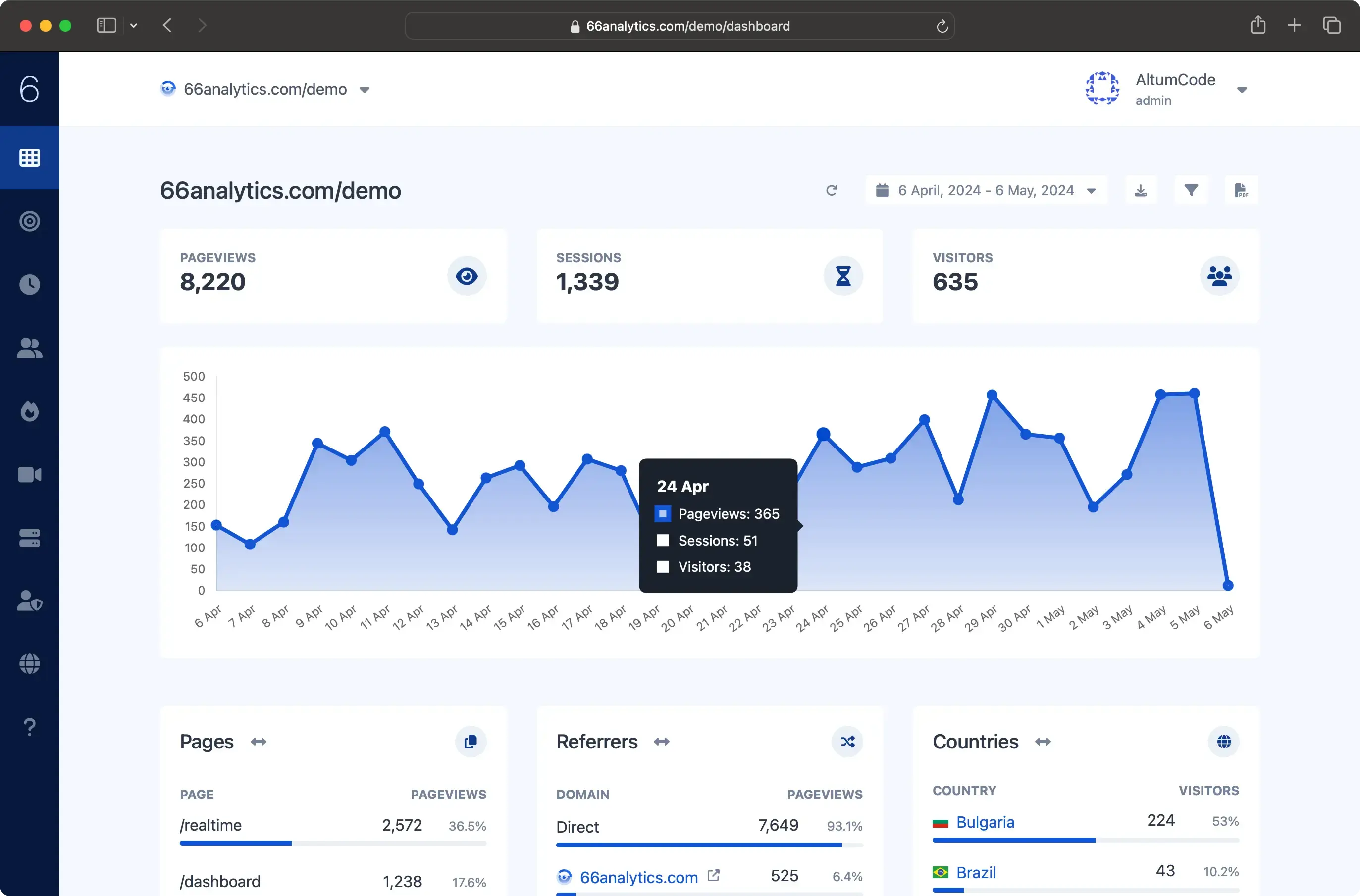Export the report as PDF icon

[x=1241, y=190]
